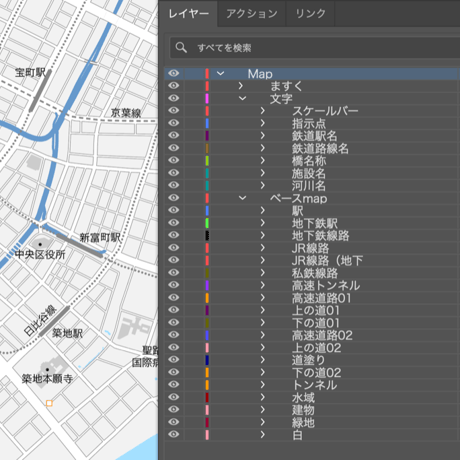Collapse the 文字 layer group
The image size is (460, 460).
[242, 98]
